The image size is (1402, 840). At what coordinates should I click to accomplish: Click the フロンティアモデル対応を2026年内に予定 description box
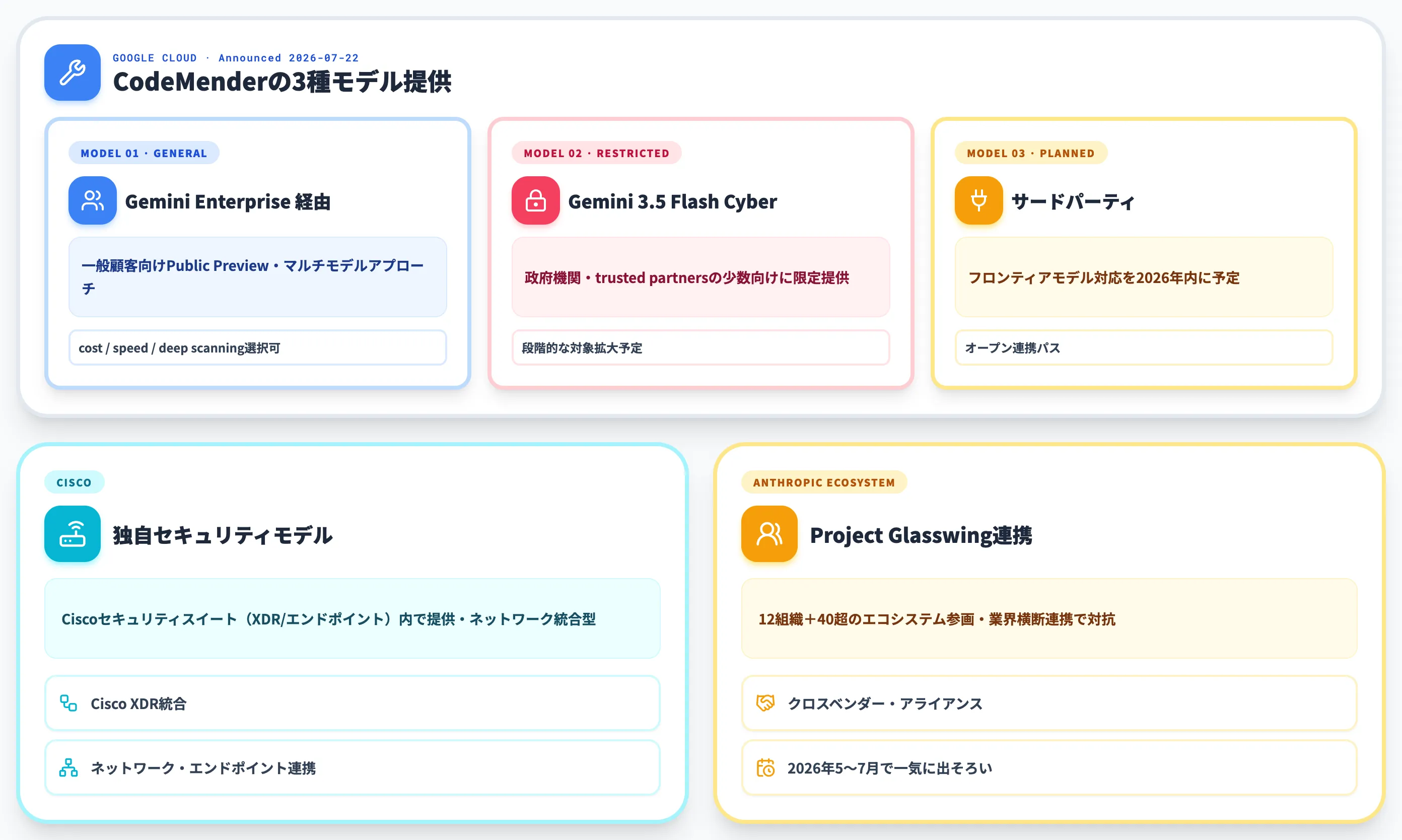coord(1144,277)
